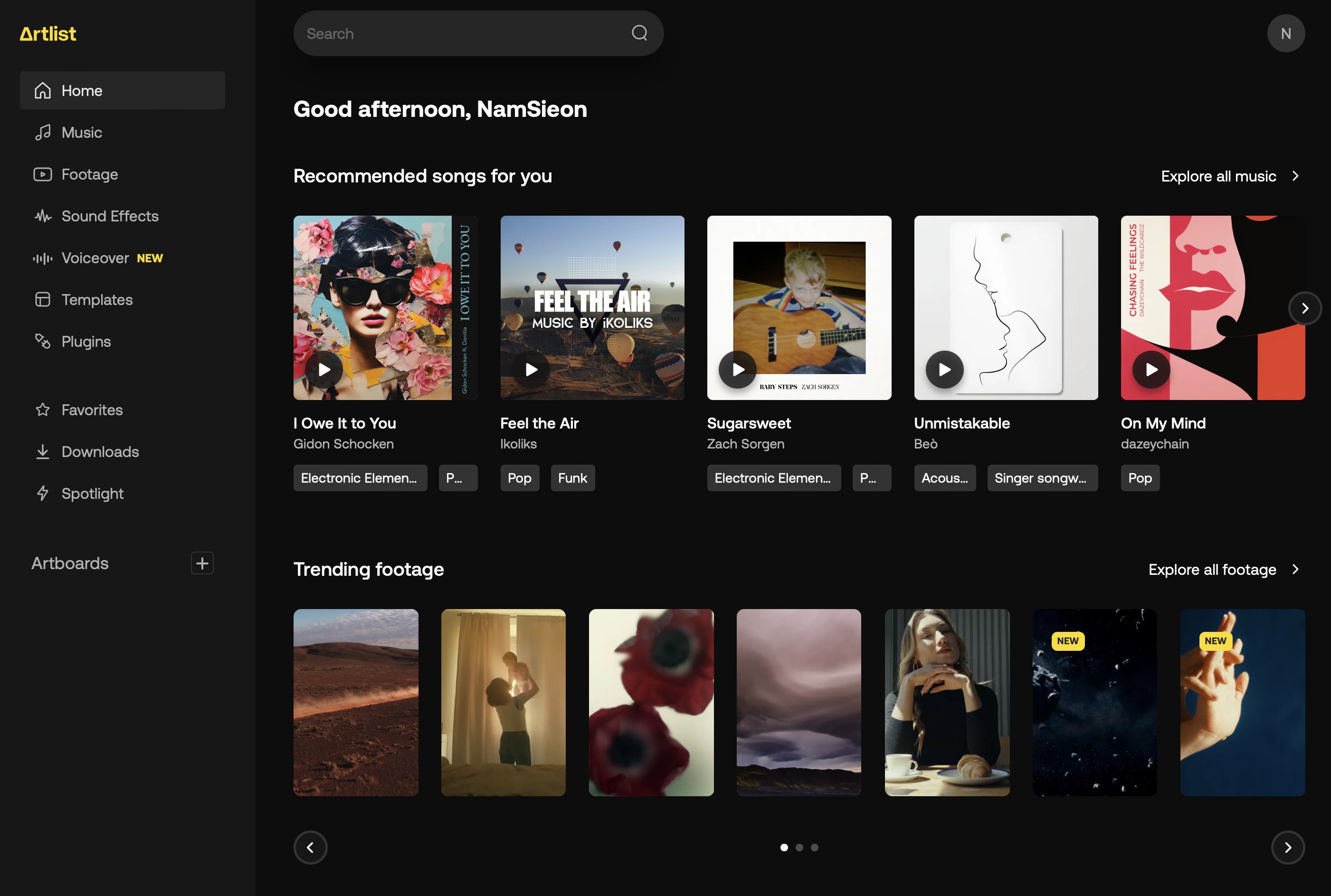Select the third carousel page dot
This screenshot has height=896, width=1331.
click(815, 848)
